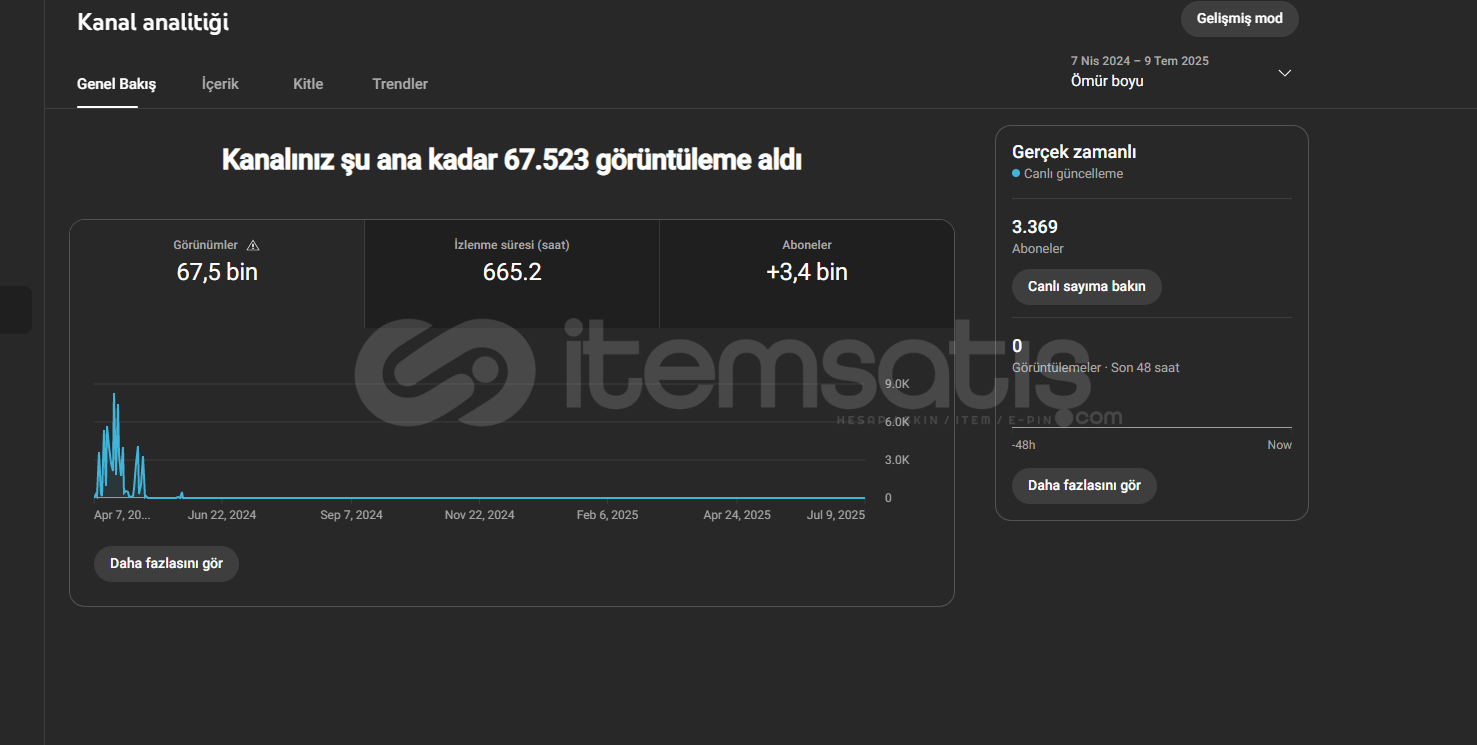Click the warning icon next to Görünümler
1477x745 pixels.
(x=253, y=245)
